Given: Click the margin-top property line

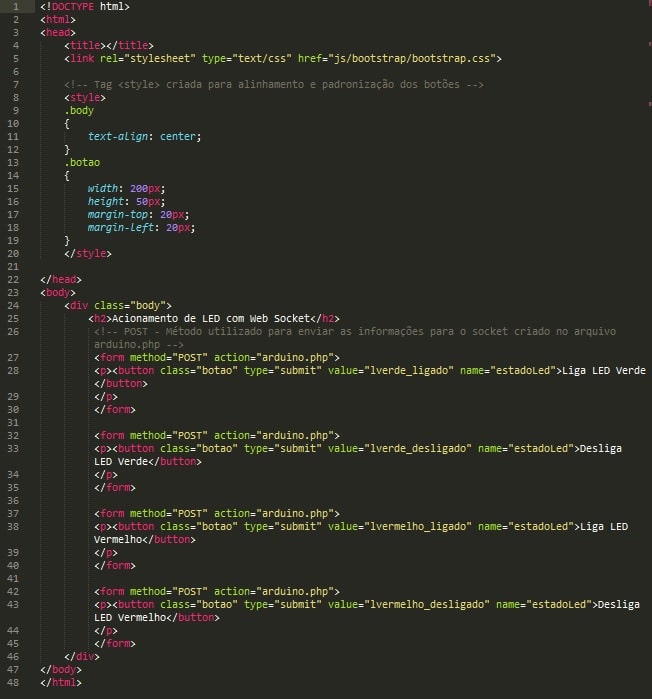Looking at the screenshot, I should tap(138, 214).
